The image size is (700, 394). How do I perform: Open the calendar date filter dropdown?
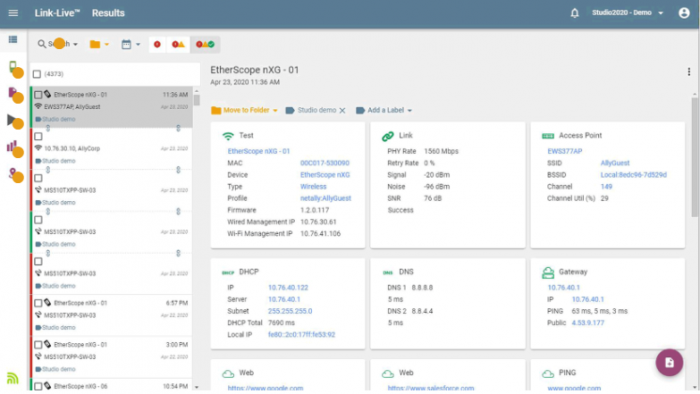pos(131,44)
